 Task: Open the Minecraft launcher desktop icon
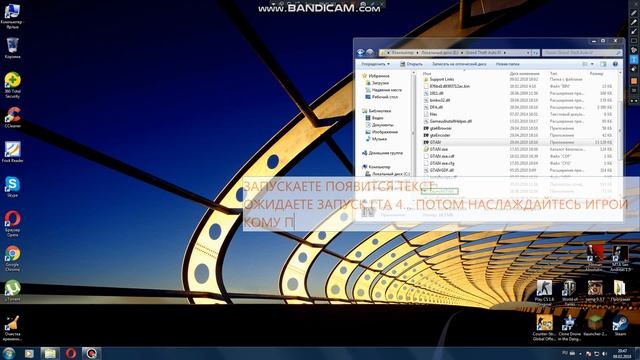click(x=595, y=325)
